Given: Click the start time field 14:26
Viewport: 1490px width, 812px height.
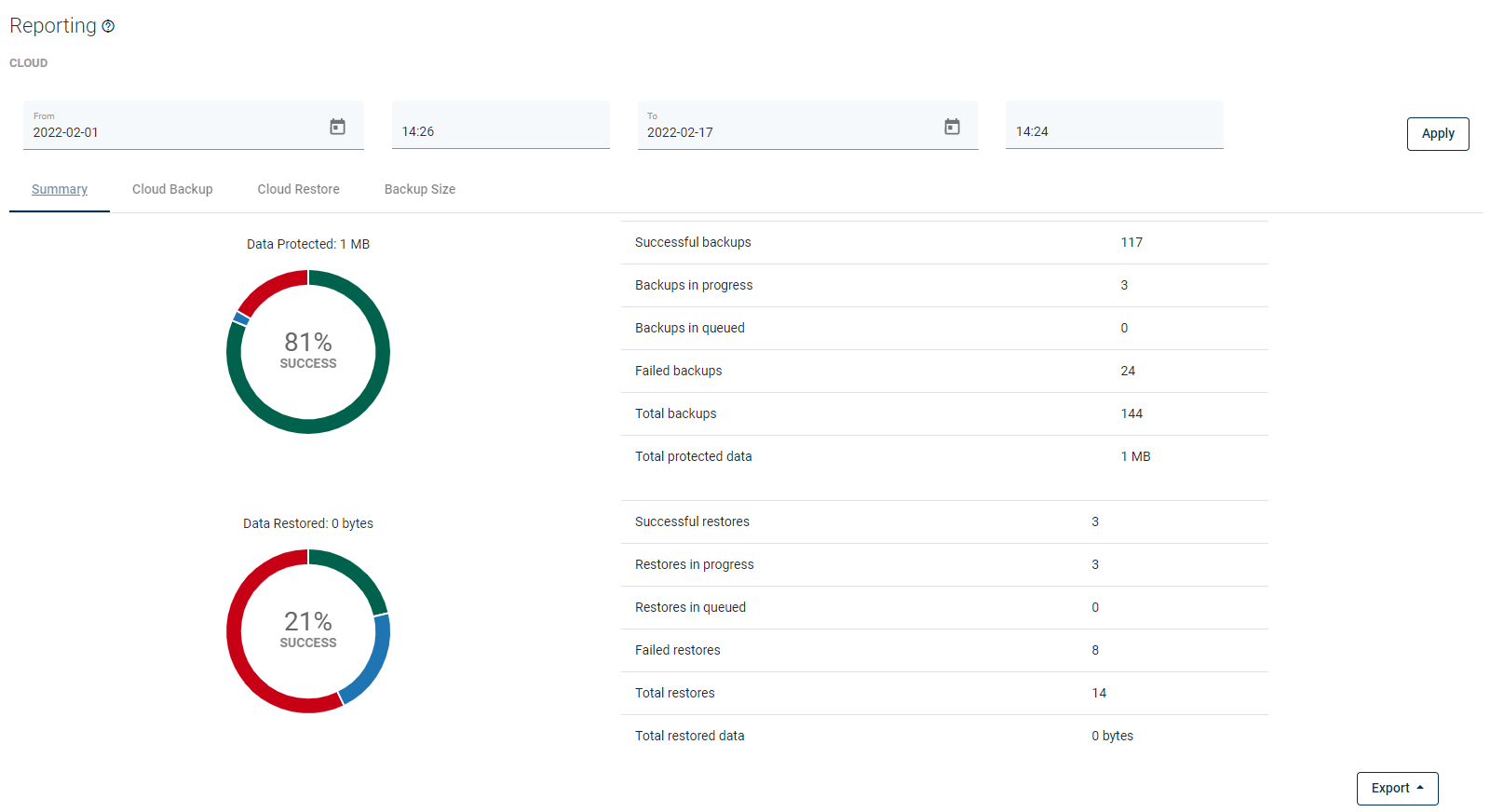Looking at the screenshot, I should (x=500, y=131).
